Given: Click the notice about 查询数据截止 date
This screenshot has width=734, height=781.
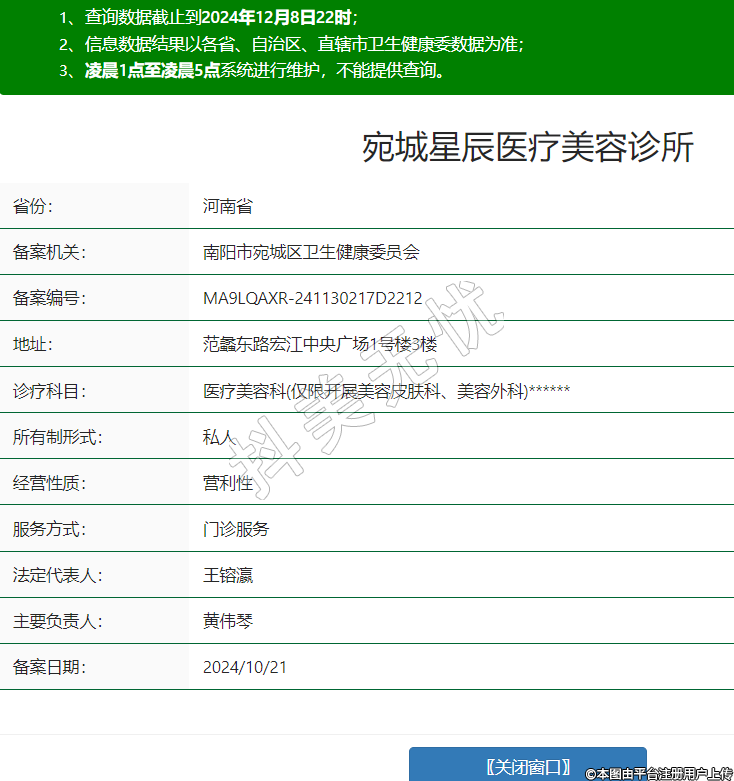Looking at the screenshot, I should click(207, 17).
